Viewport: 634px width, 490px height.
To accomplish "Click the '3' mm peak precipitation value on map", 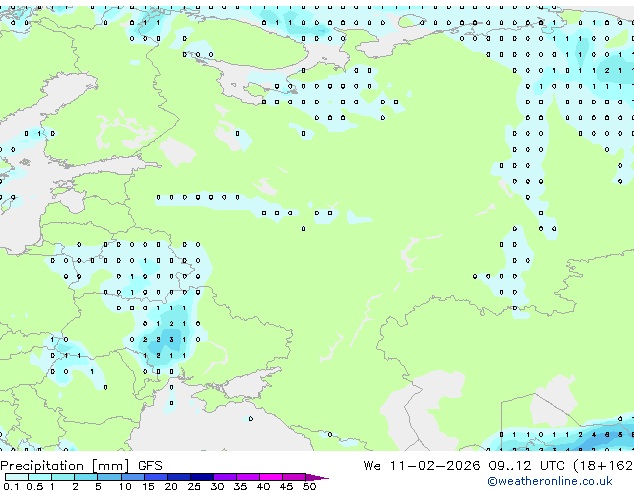I will pos(171,340).
